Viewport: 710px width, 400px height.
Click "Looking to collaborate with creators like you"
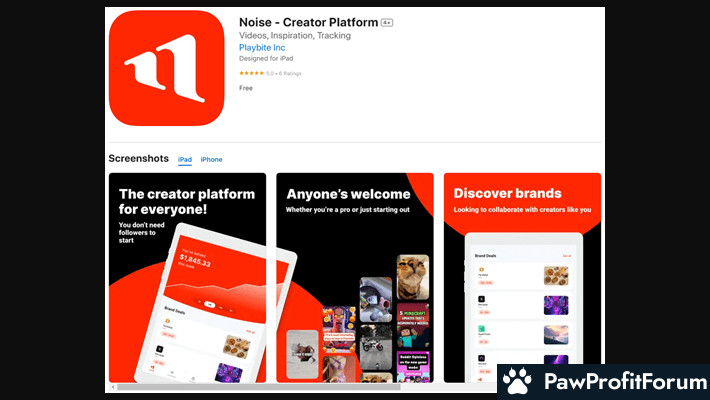click(522, 210)
